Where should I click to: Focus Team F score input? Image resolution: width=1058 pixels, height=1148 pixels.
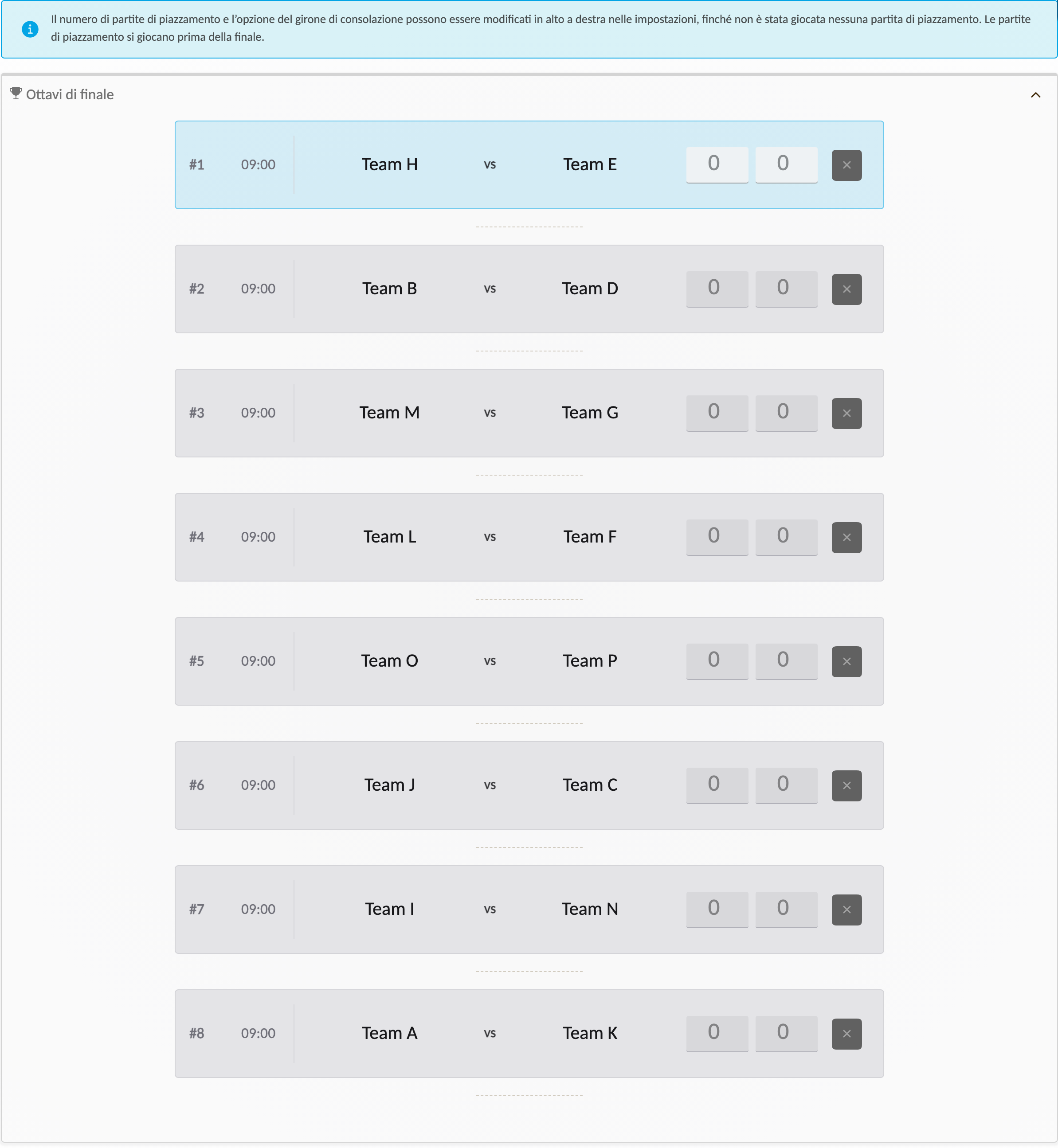(786, 537)
